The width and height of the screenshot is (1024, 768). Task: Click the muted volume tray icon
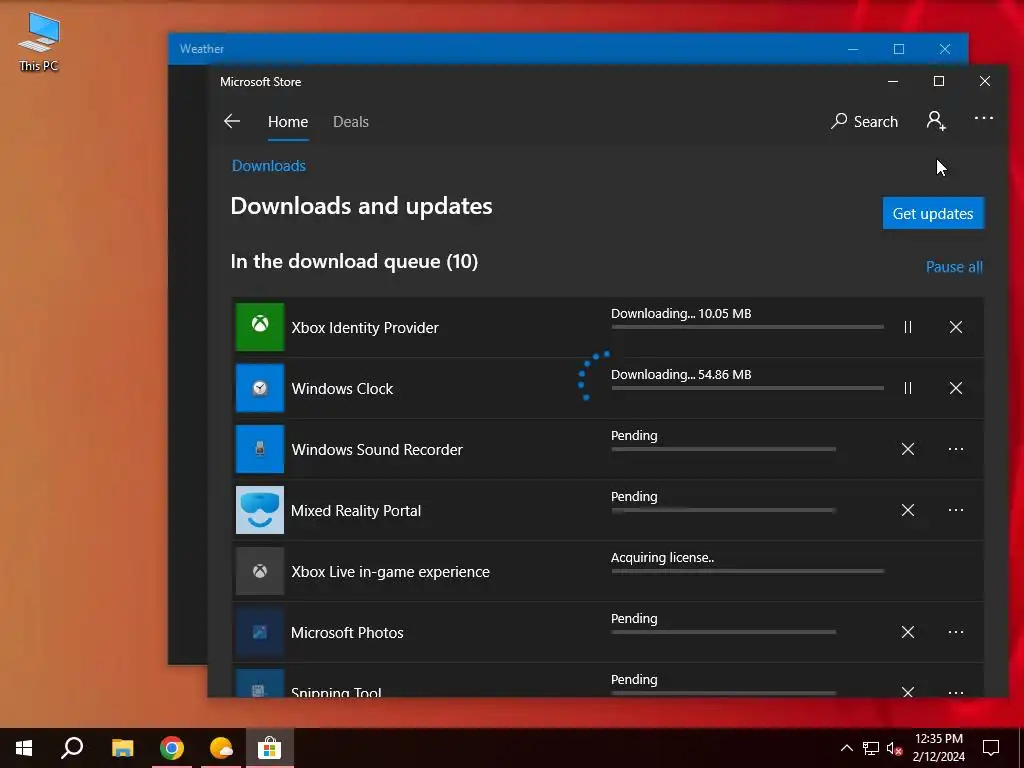tap(894, 748)
